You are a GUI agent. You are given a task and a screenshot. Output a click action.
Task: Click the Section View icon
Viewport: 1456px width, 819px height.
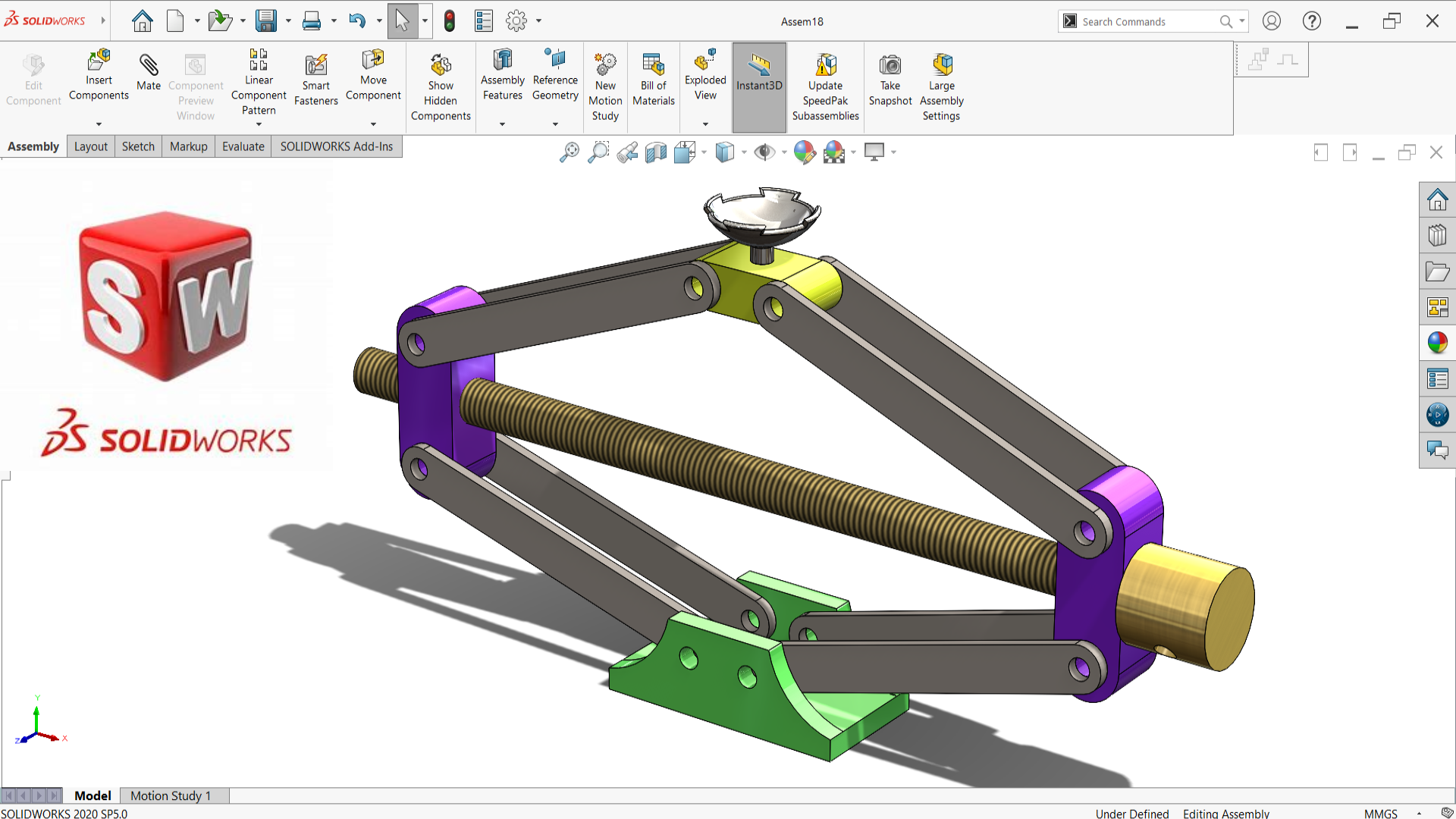tap(655, 152)
